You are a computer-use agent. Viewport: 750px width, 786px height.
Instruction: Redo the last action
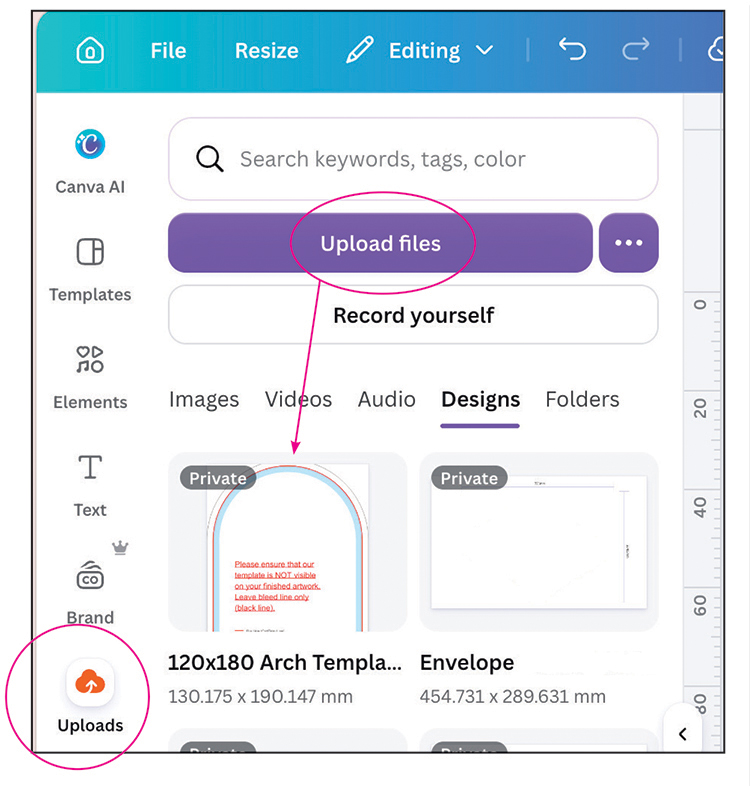(636, 49)
